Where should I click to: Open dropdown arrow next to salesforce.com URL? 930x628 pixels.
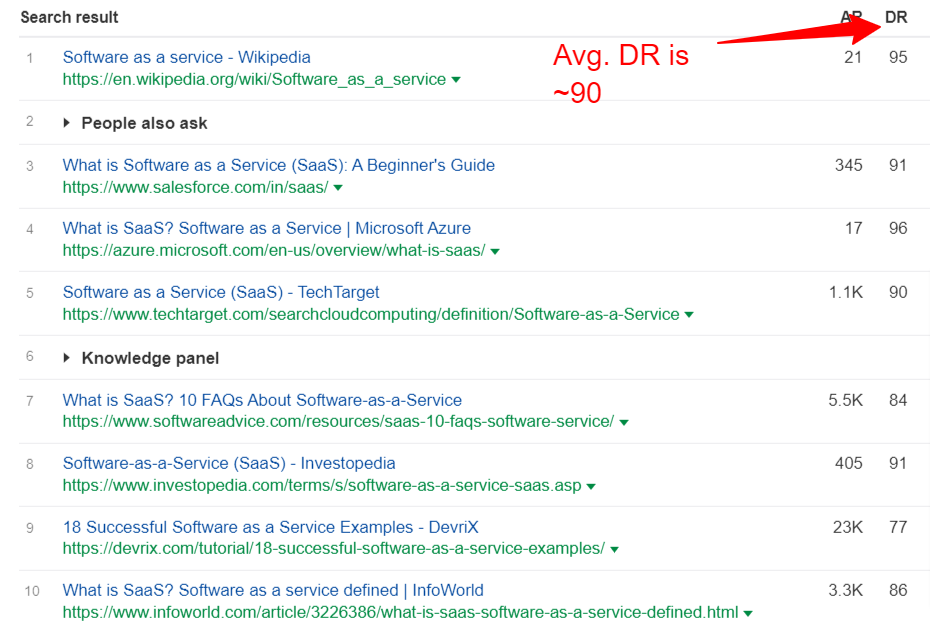click(338, 188)
